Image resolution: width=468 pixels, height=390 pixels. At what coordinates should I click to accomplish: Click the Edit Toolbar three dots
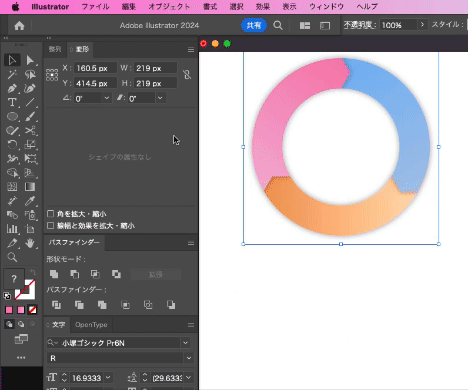pyautogui.click(x=21, y=358)
